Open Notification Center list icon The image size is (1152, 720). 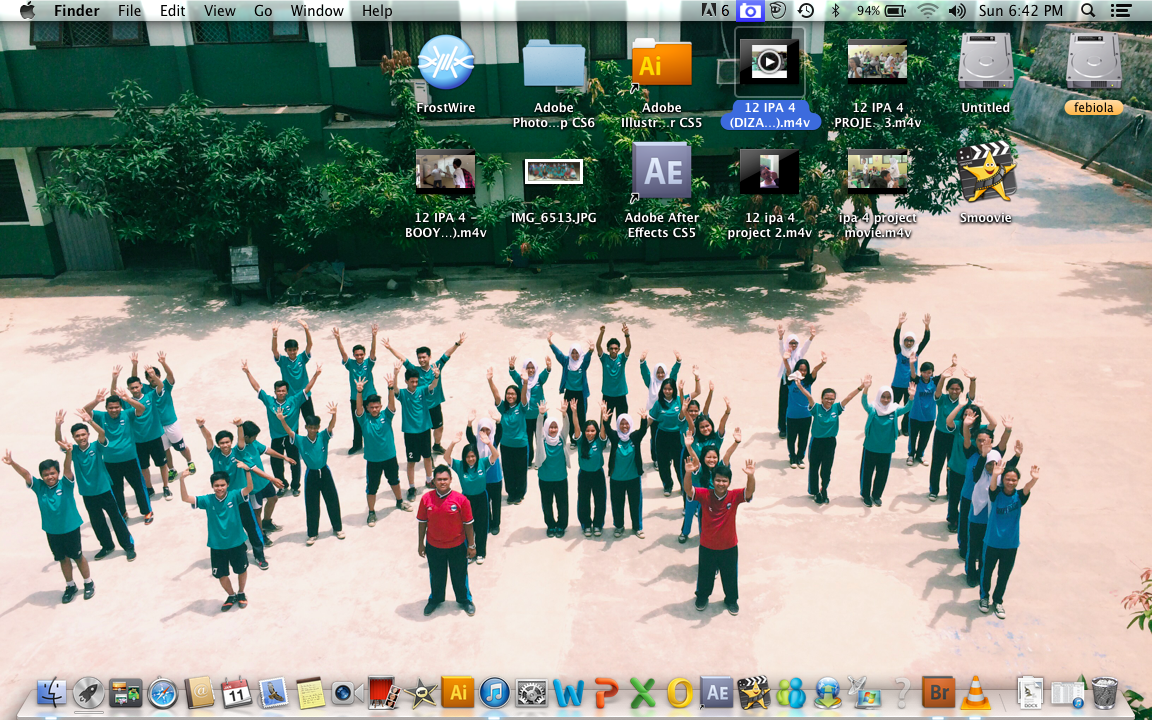[x=1120, y=10]
